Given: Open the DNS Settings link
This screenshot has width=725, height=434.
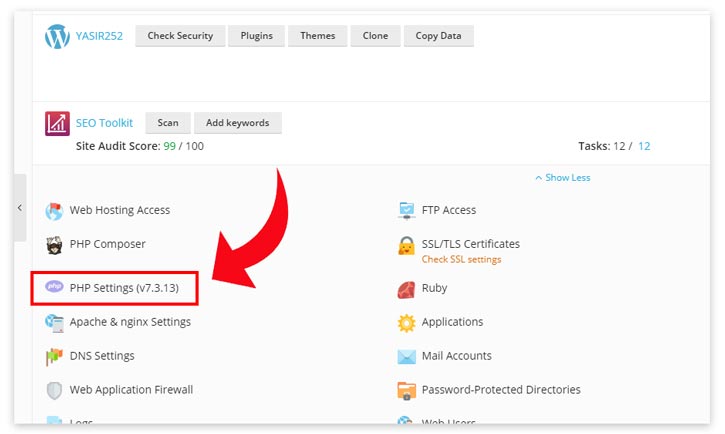Looking at the screenshot, I should pos(102,356).
